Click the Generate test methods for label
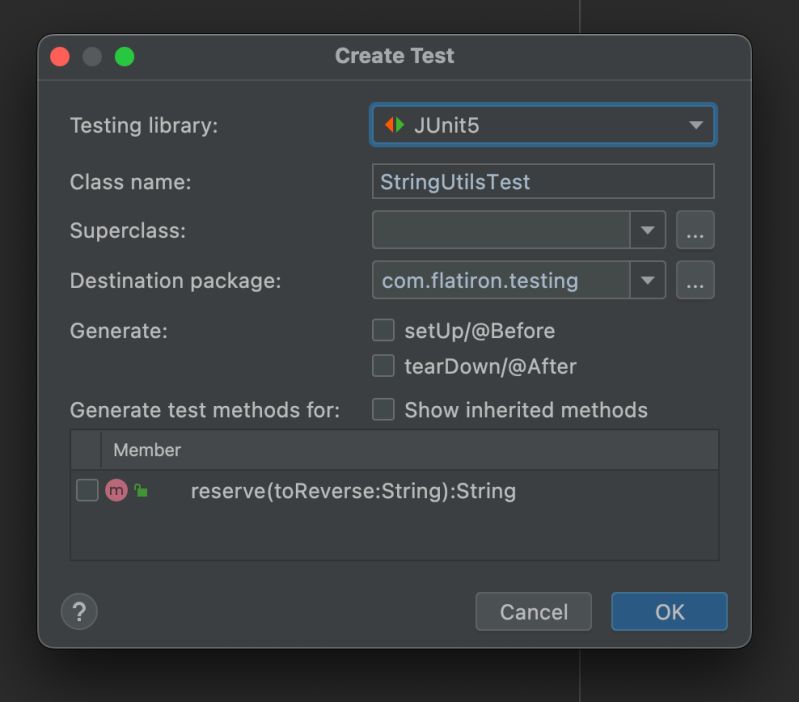 (205, 410)
